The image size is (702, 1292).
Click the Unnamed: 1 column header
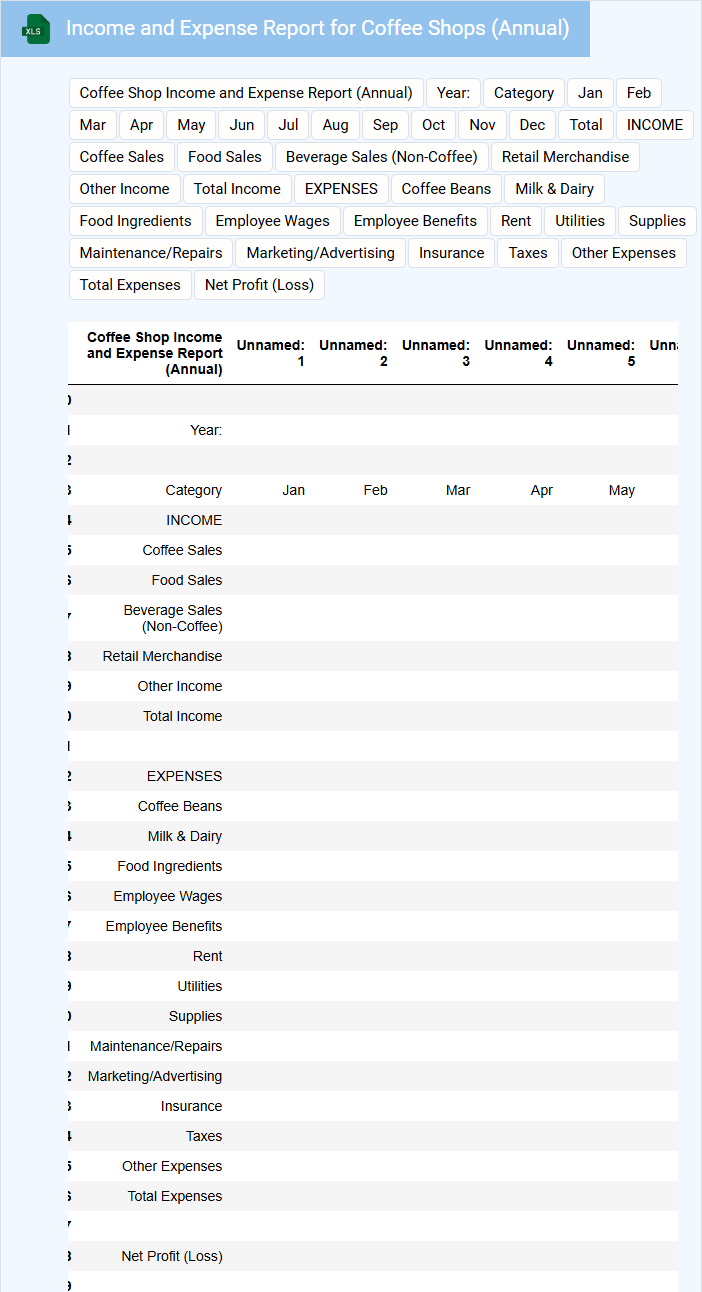point(271,353)
